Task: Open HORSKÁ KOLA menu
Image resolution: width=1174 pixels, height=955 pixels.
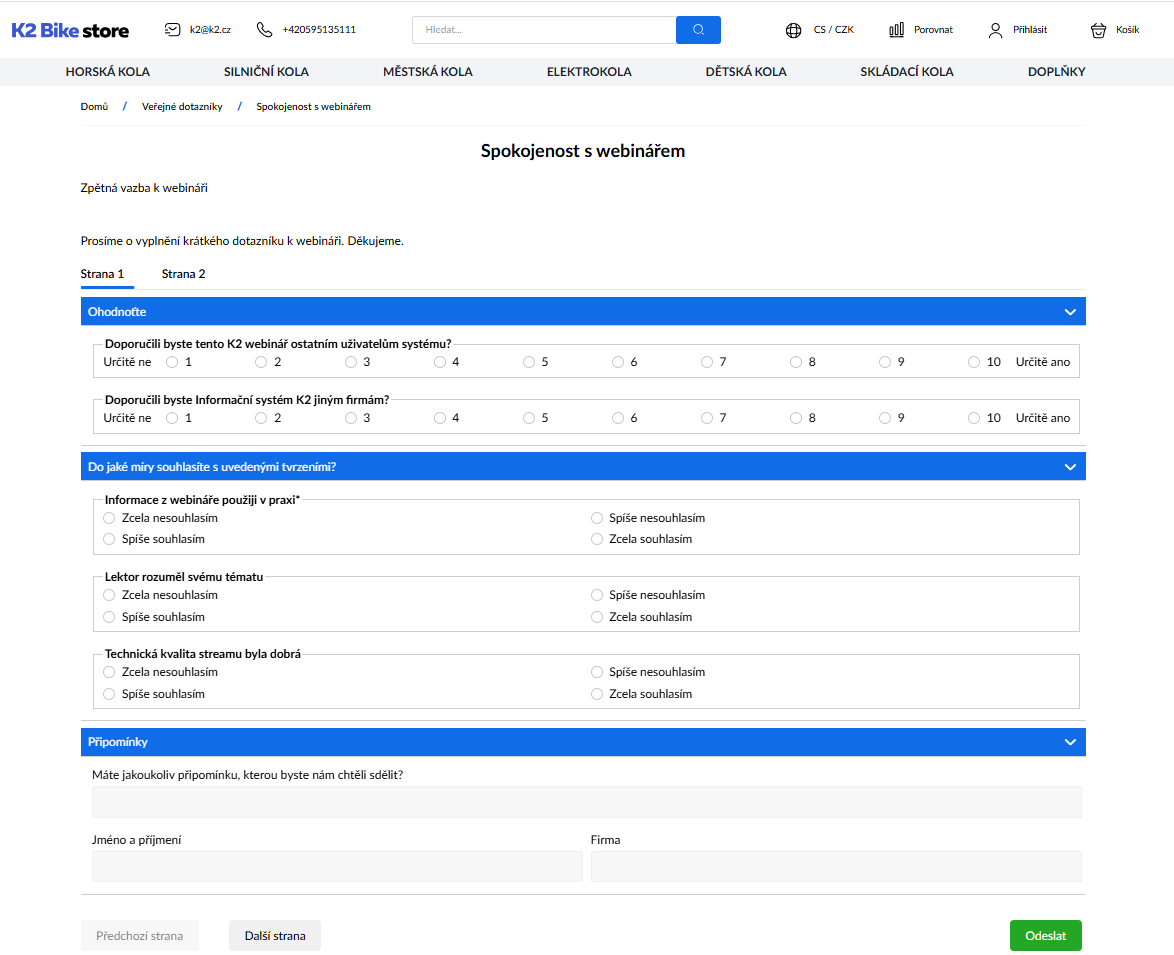Action: [x=108, y=72]
